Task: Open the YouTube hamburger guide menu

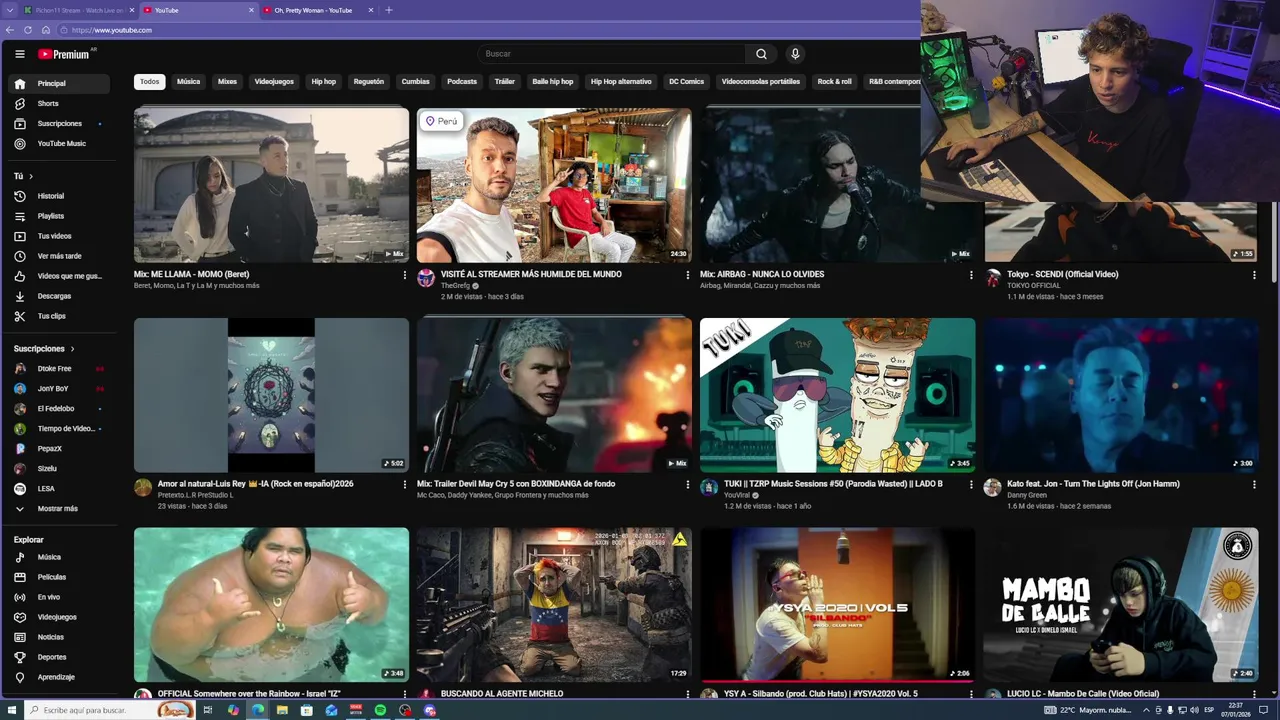Action: pos(20,54)
